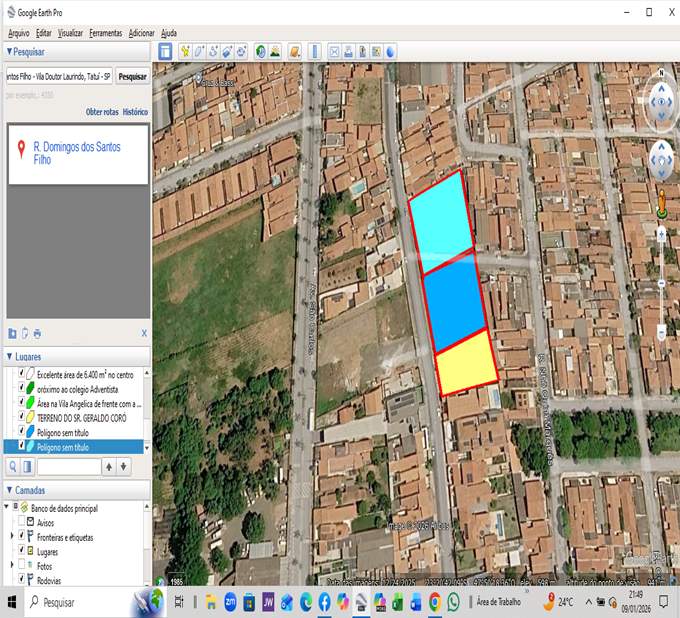Open the Visualizar menu
Screen dimensions: 680x618
click(70, 33)
